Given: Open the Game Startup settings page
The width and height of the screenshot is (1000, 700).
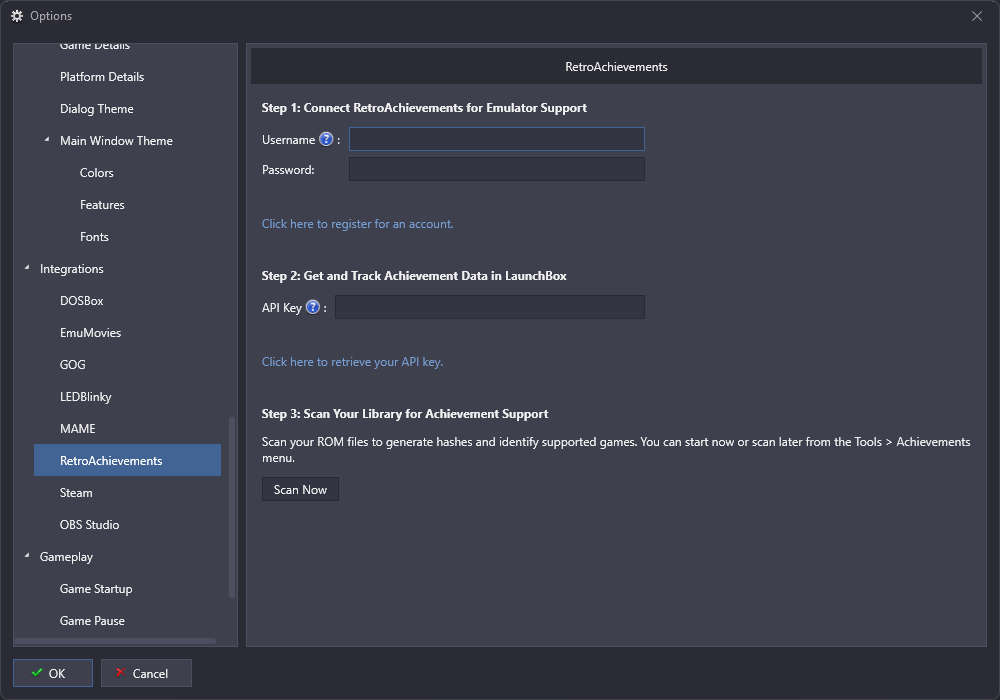Looking at the screenshot, I should (96, 588).
